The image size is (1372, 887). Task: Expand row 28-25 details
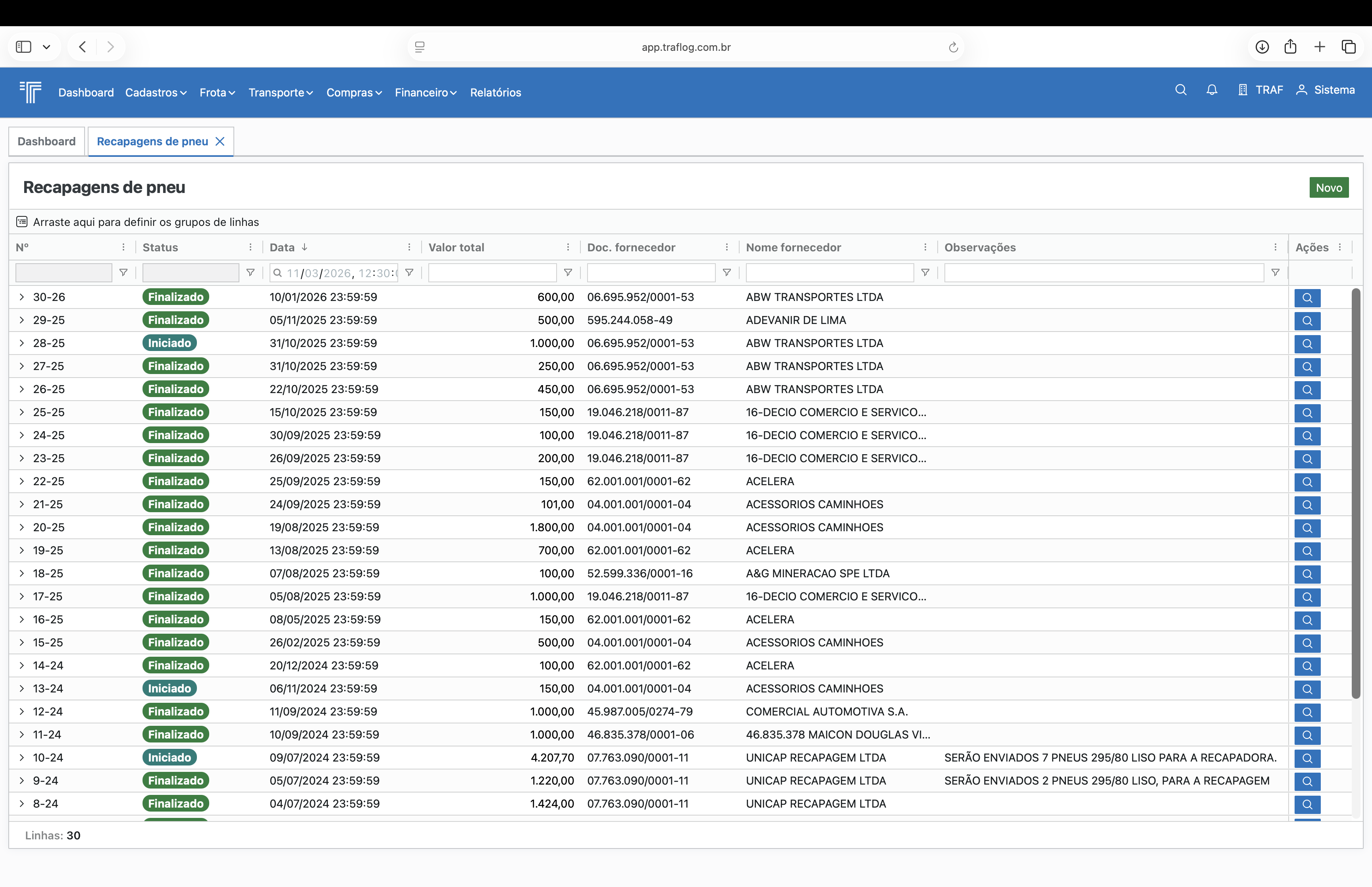[21, 343]
